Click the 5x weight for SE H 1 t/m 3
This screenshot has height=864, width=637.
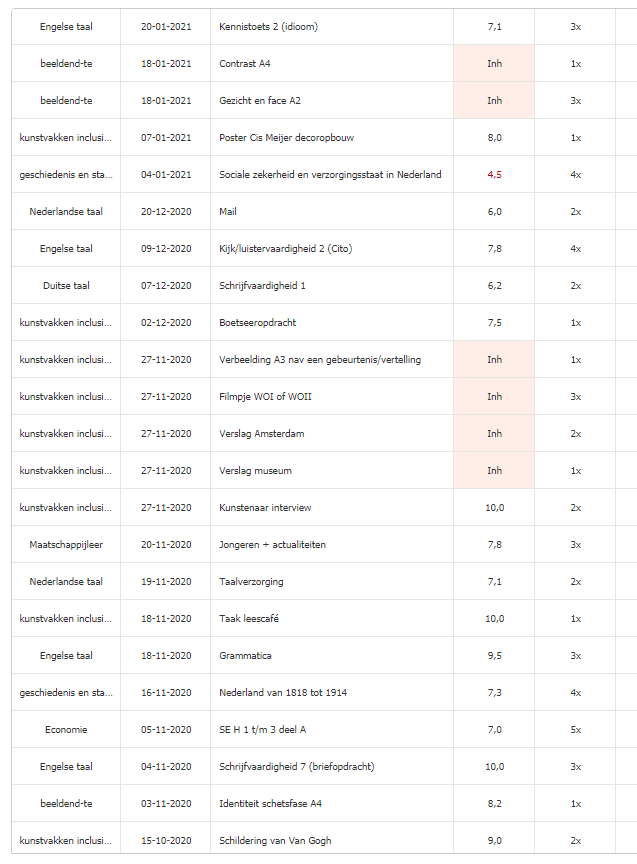(x=575, y=729)
